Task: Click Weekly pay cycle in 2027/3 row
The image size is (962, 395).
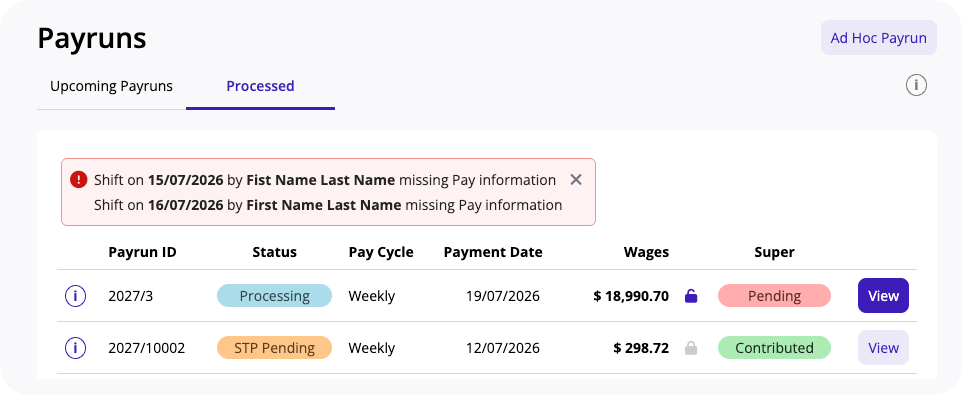Action: pos(372,296)
